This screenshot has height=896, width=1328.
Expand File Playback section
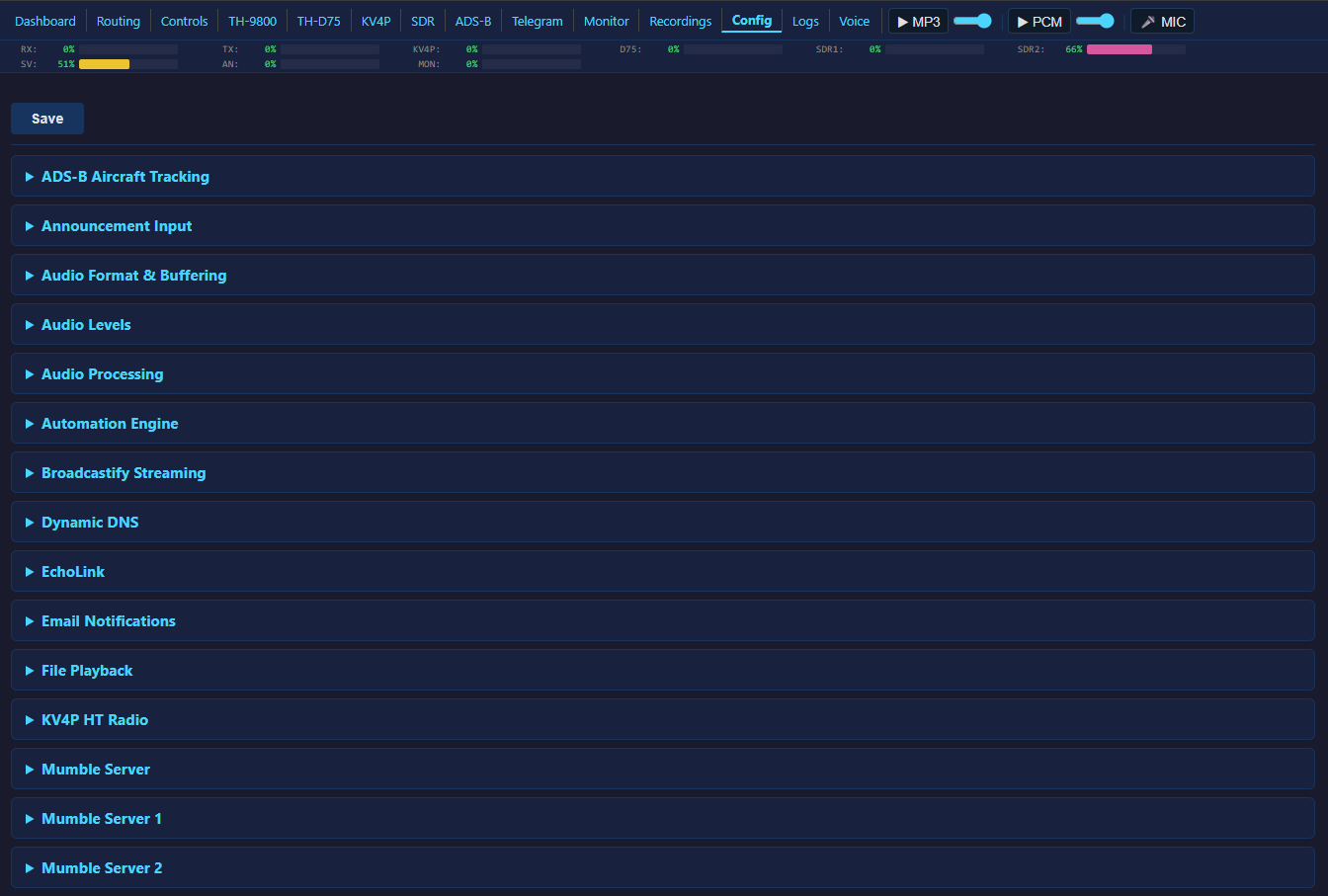[663, 671]
